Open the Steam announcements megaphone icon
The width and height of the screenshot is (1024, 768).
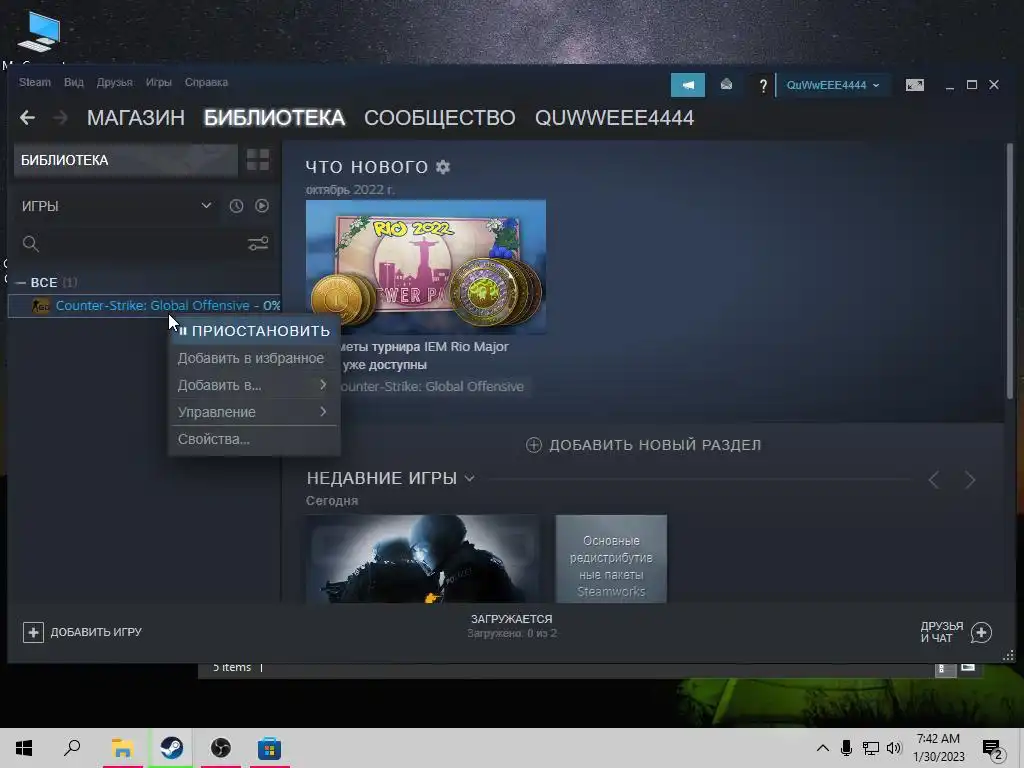[688, 85]
